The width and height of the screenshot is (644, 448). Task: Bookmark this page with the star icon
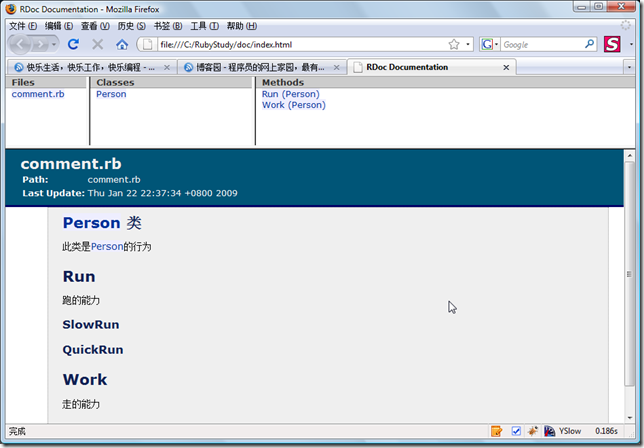coord(454,44)
